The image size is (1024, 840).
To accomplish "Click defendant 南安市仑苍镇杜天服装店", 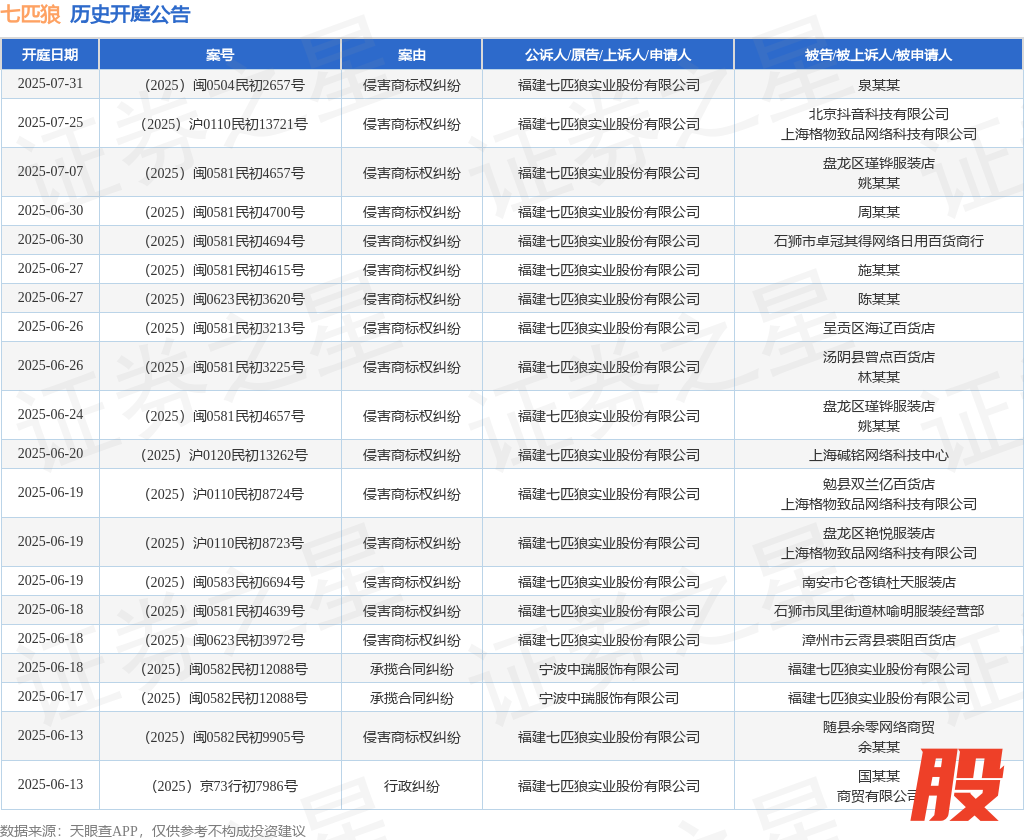I will pyautogui.click(x=878, y=582).
